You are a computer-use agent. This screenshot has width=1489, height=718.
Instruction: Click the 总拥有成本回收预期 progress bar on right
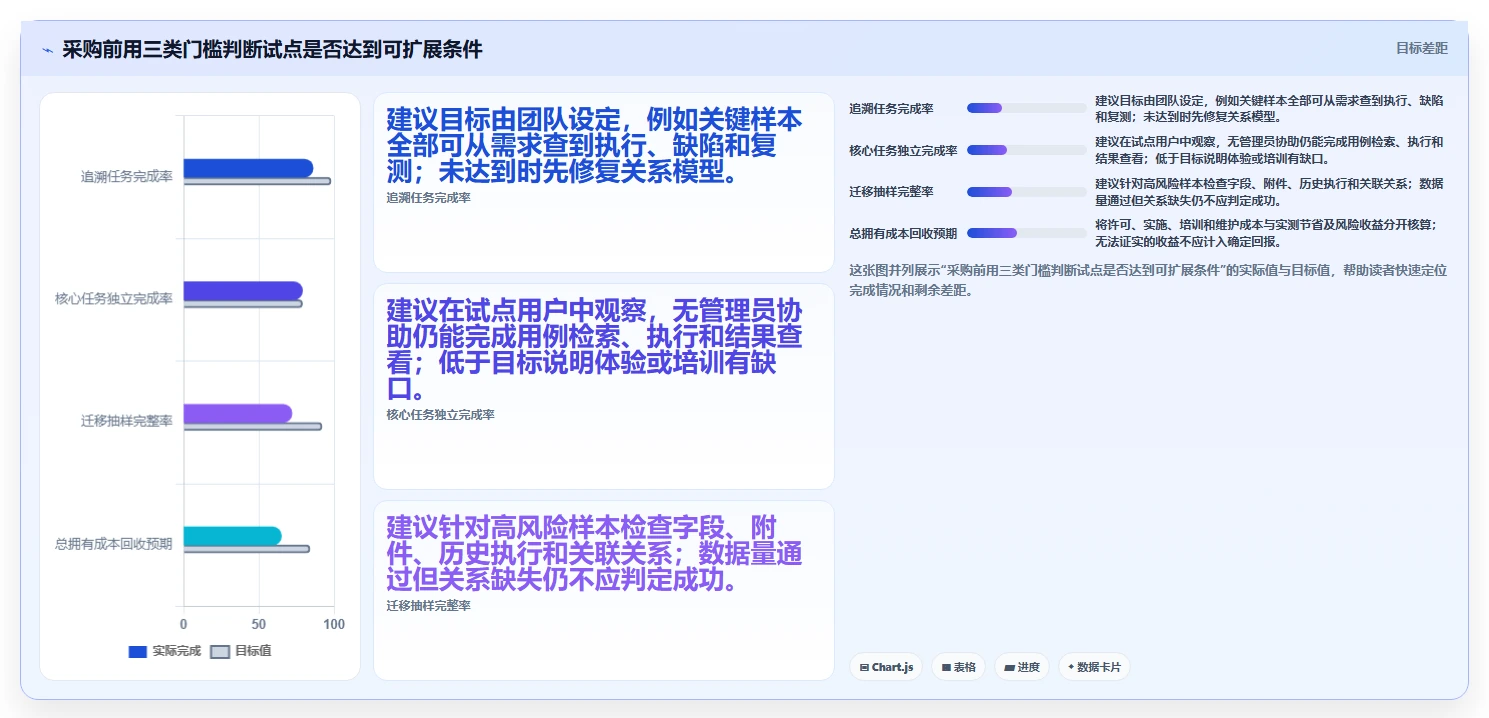click(x=1026, y=233)
